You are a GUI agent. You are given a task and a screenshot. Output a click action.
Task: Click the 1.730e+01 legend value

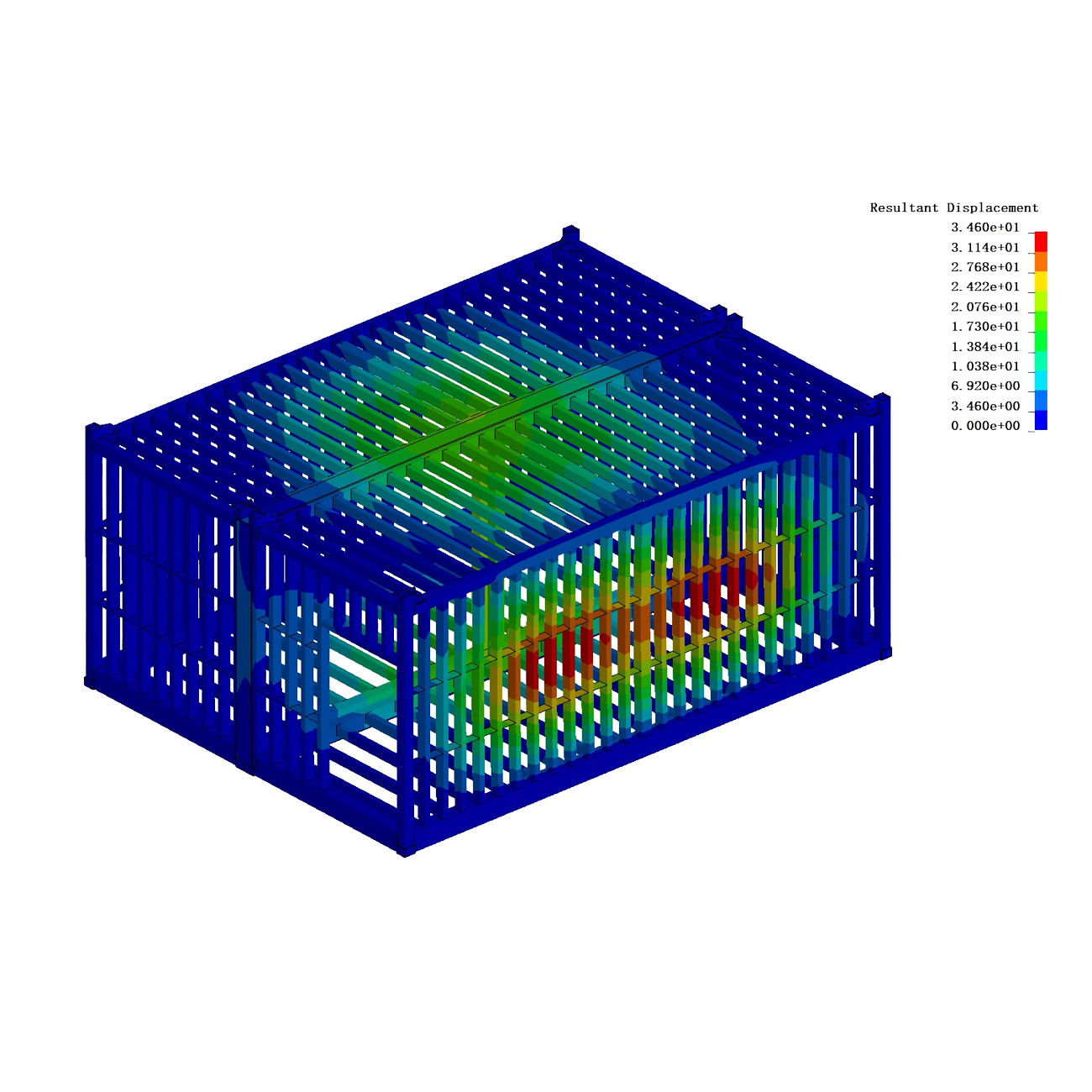pyautogui.click(x=984, y=327)
